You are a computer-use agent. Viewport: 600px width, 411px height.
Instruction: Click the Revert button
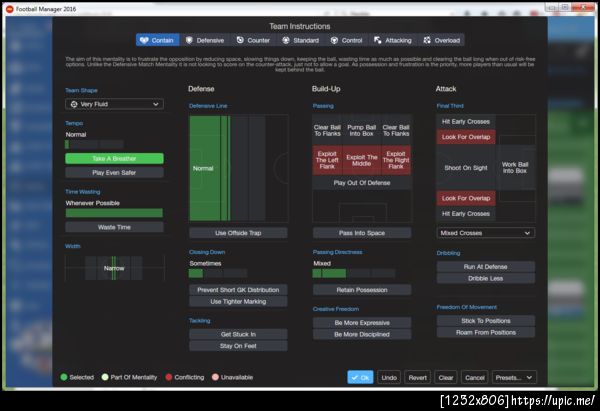(x=417, y=378)
